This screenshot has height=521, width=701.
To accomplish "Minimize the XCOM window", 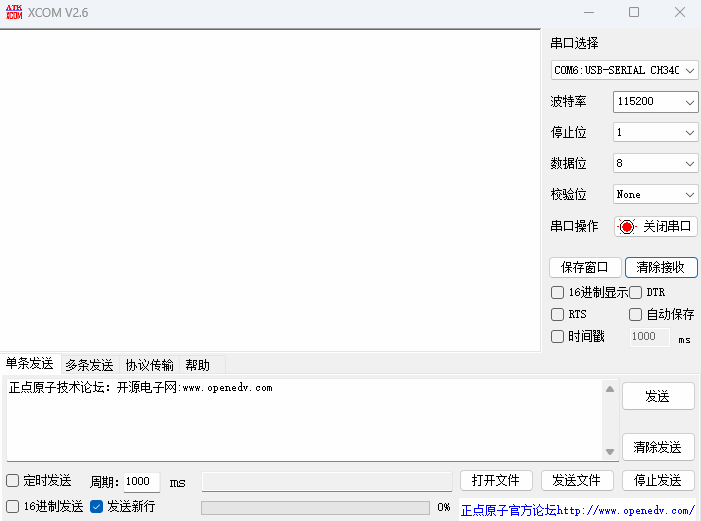I will point(589,13).
